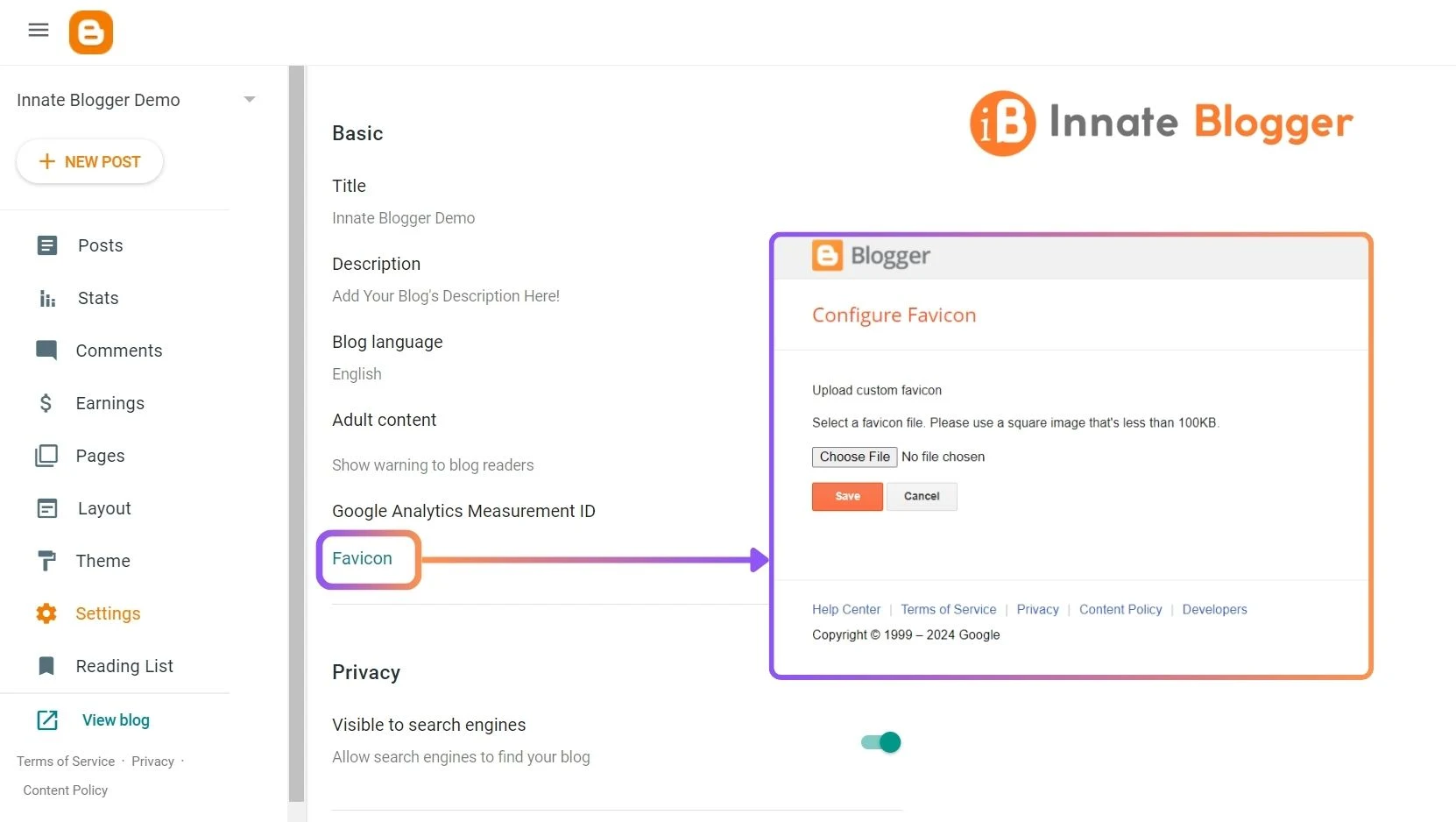Select the Settings menu item
This screenshot has height=822, width=1456.
pyautogui.click(x=108, y=613)
